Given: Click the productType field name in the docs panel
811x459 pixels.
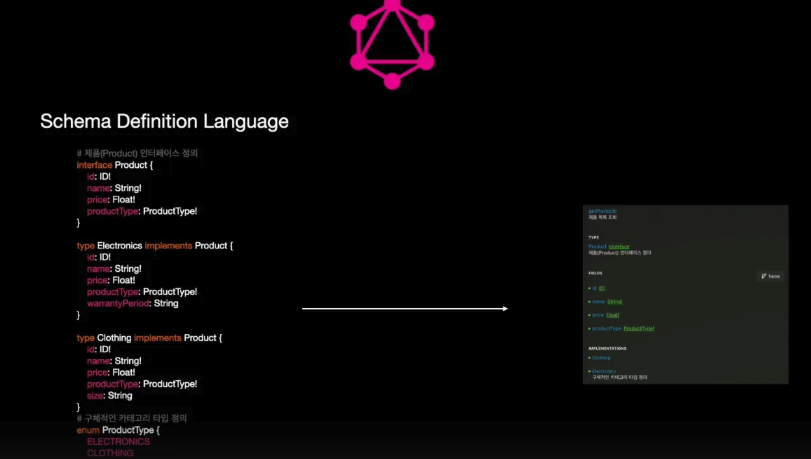Looking at the screenshot, I should tap(607, 329).
